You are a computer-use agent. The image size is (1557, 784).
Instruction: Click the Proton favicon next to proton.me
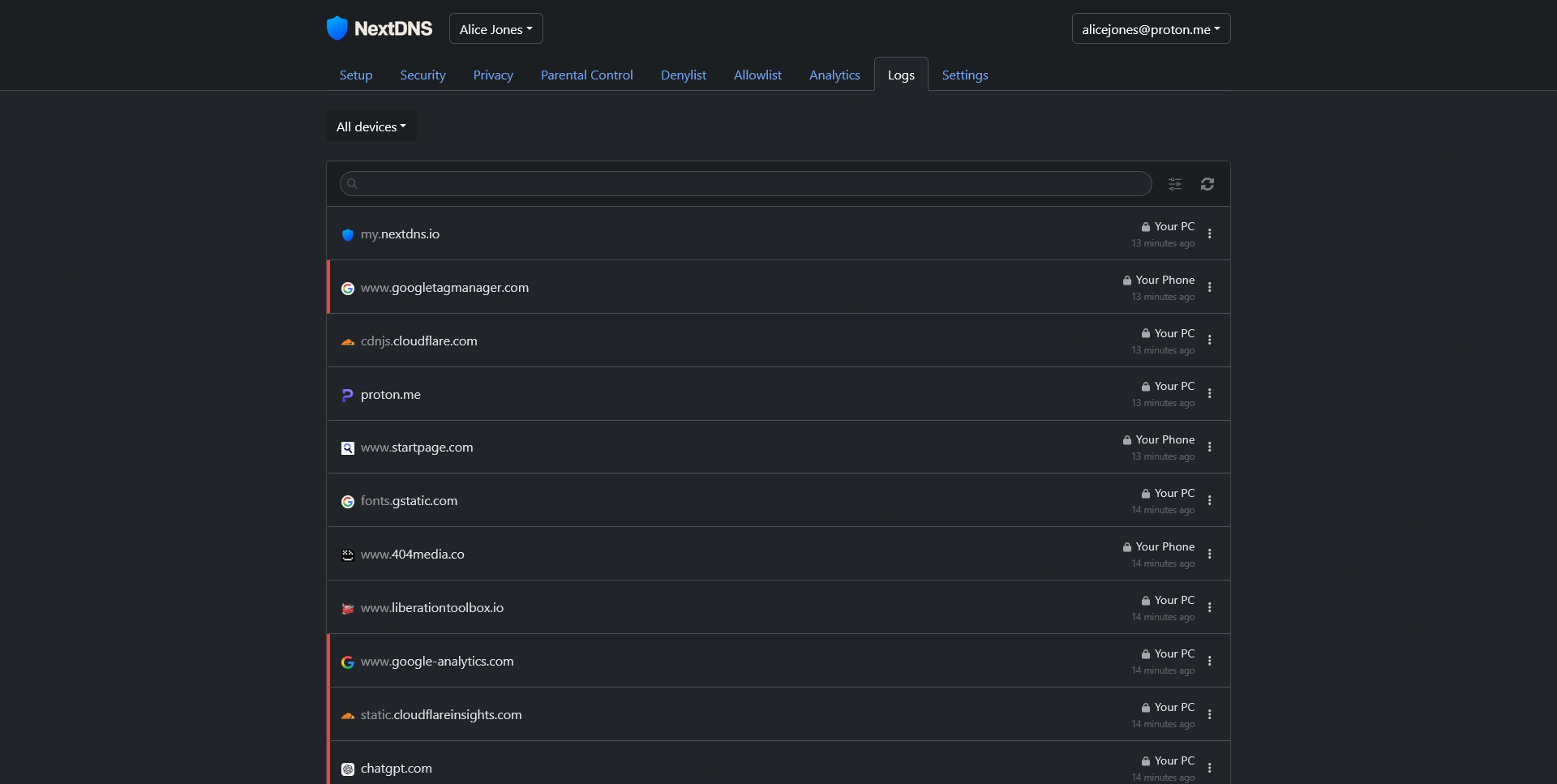coord(347,395)
